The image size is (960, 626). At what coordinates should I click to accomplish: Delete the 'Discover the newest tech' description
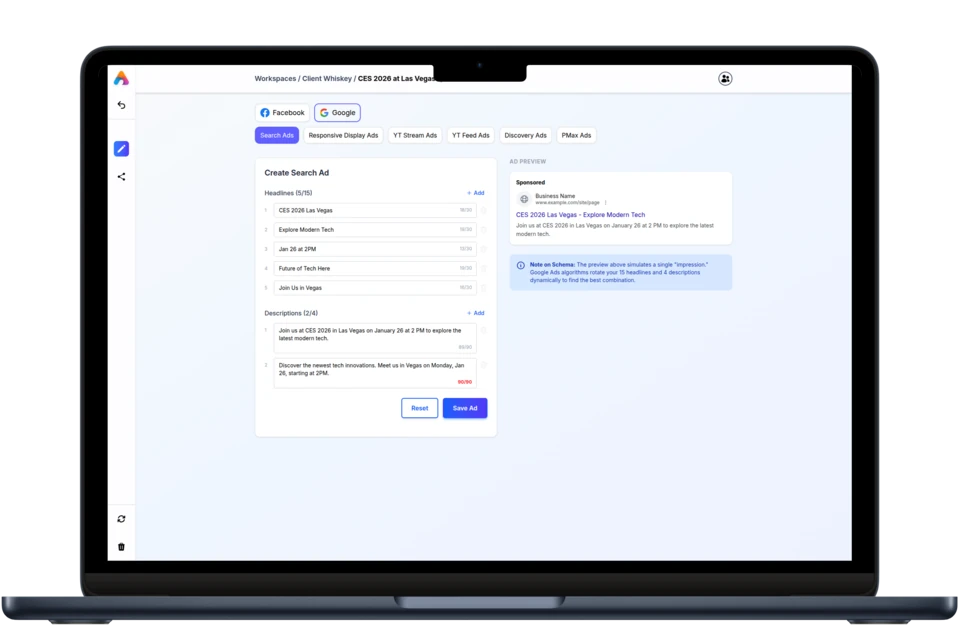pos(484,365)
